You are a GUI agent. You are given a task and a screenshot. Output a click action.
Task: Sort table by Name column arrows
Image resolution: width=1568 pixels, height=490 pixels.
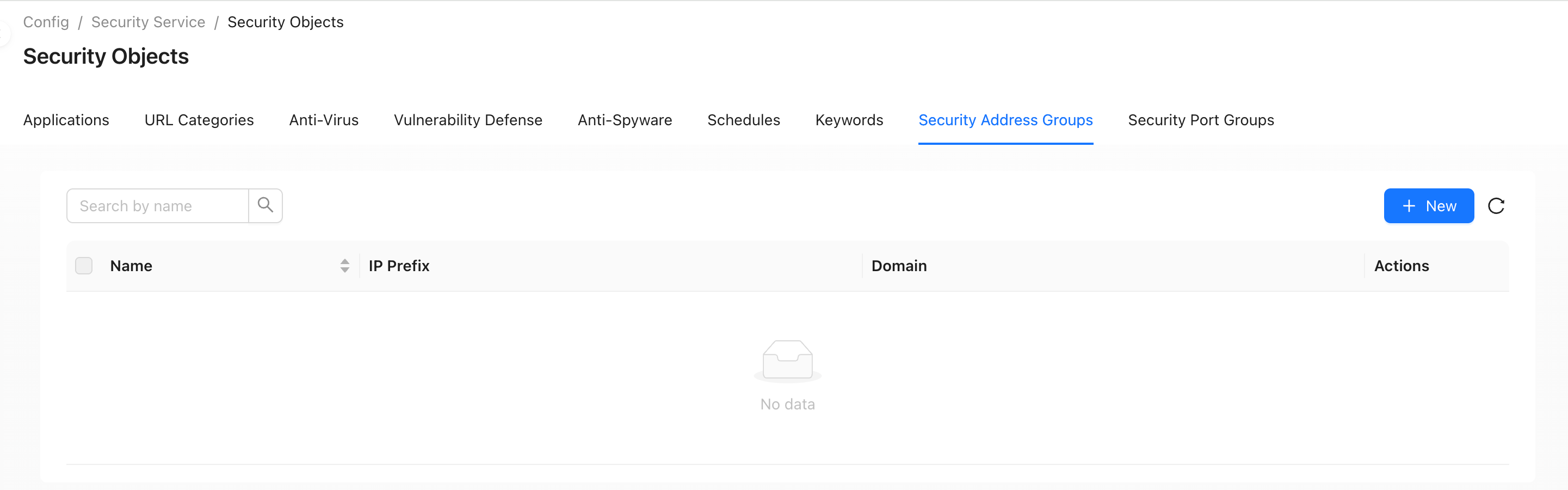pos(344,266)
